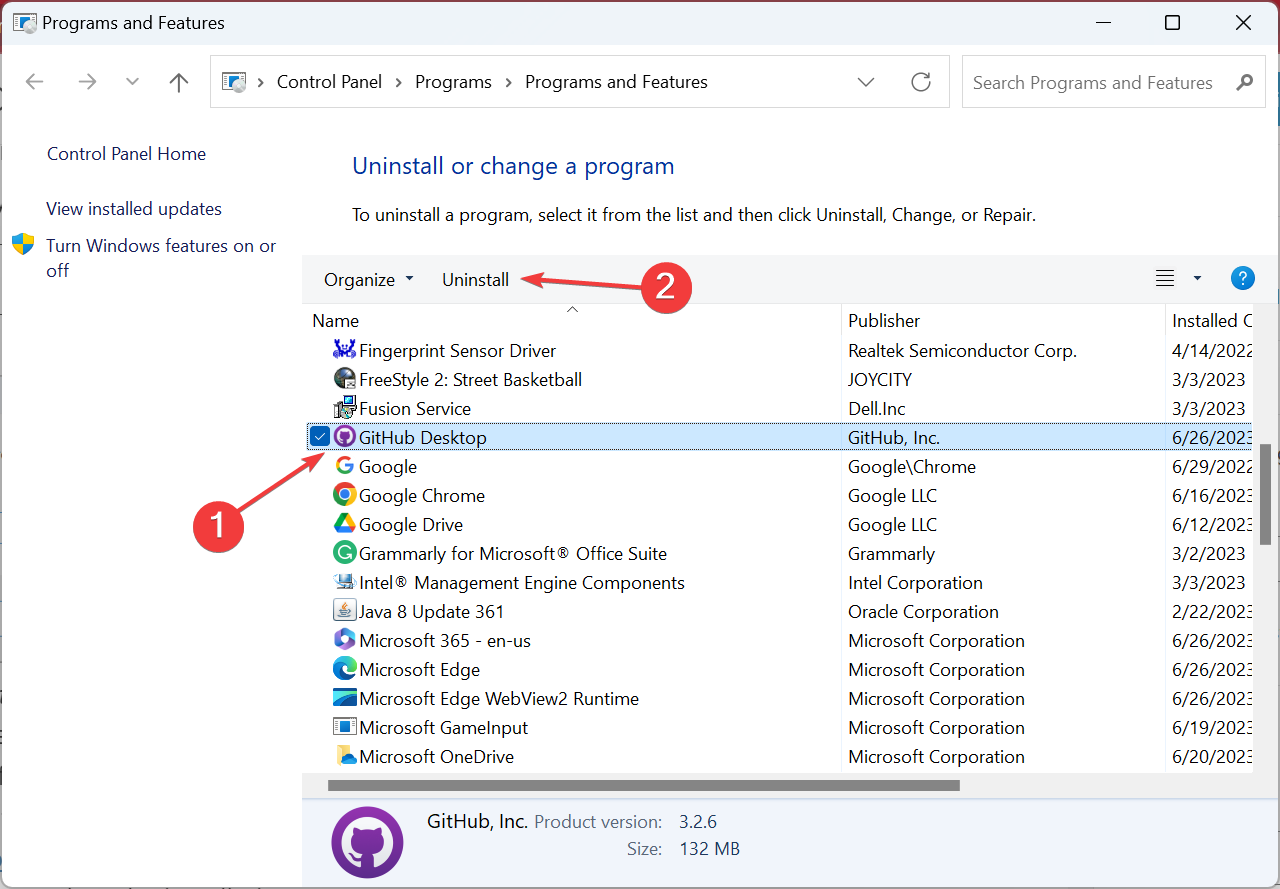
Task: Click the 4/14/2022 install date cell
Action: [x=1212, y=350]
